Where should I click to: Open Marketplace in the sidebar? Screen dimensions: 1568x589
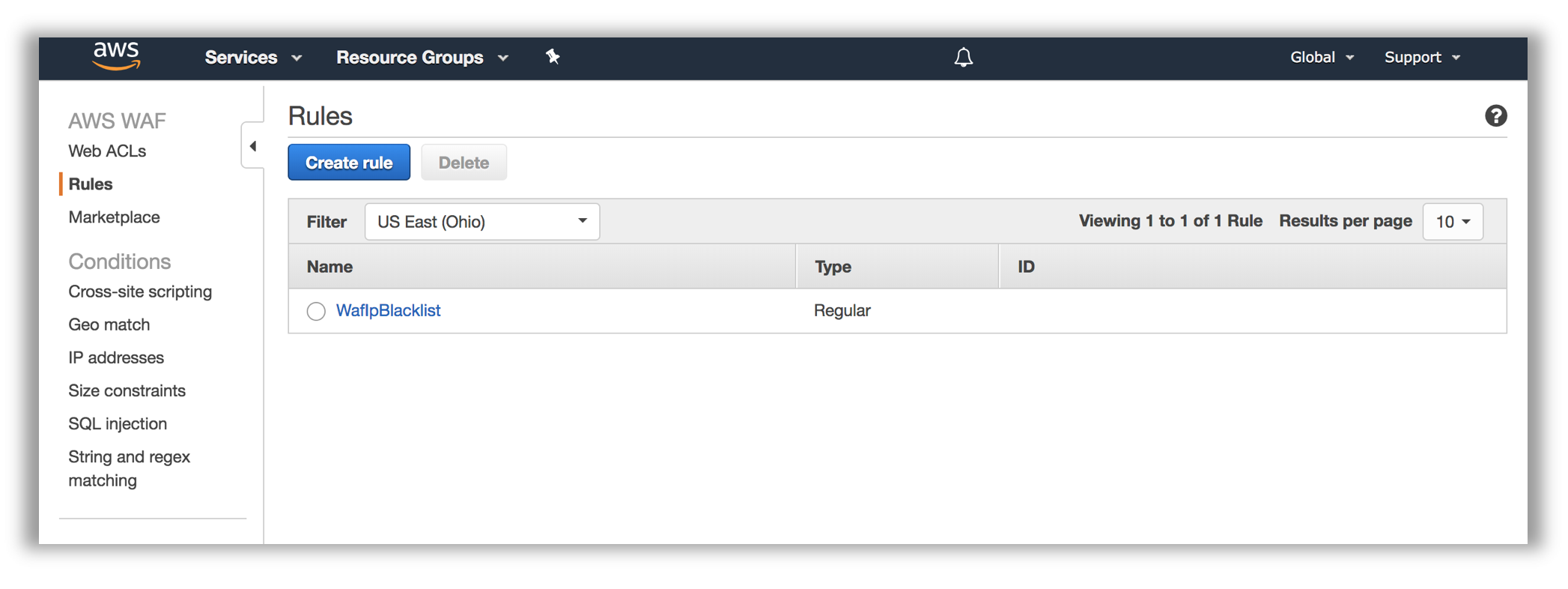coord(114,217)
